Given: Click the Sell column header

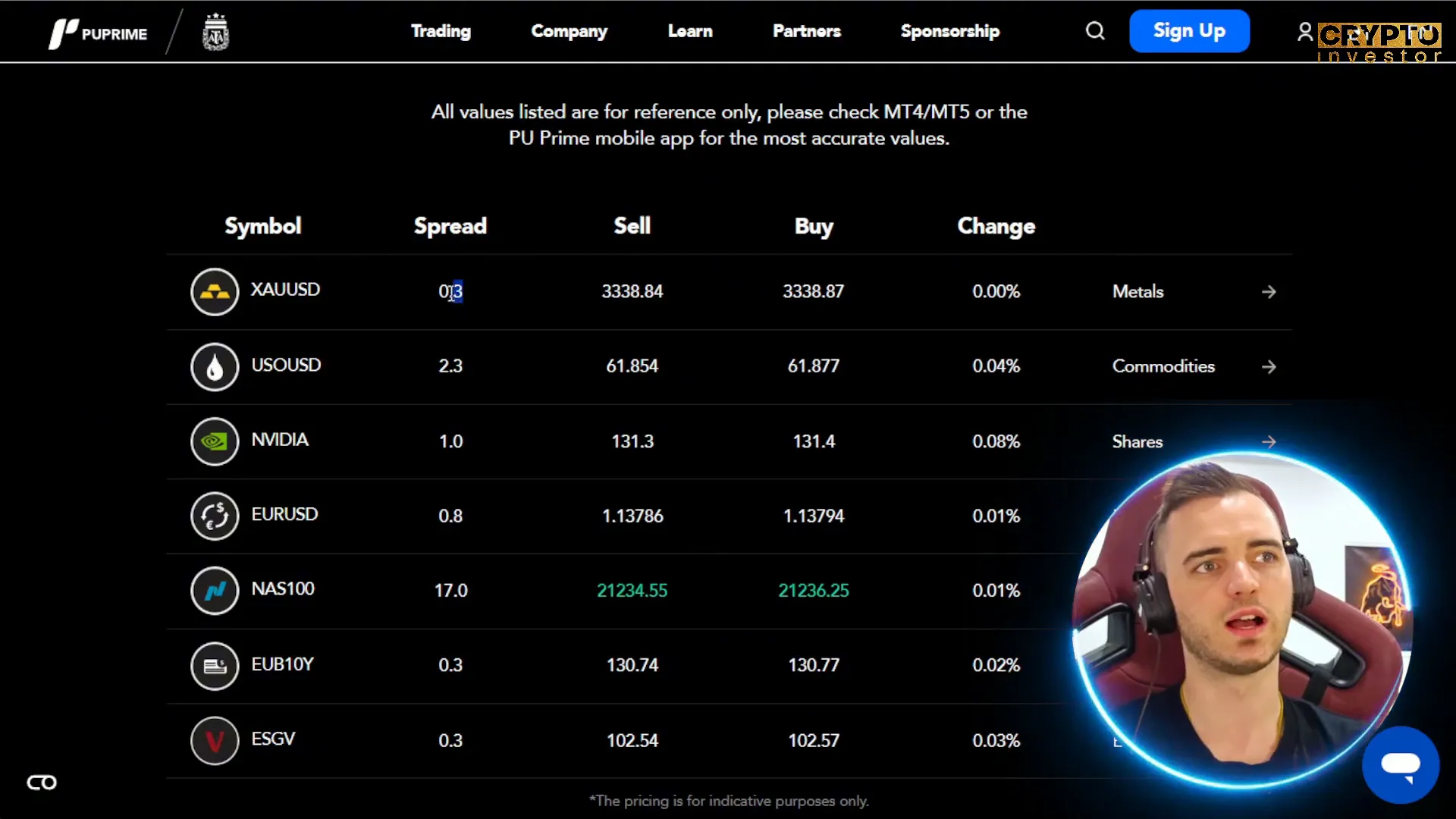Looking at the screenshot, I should 632,226.
